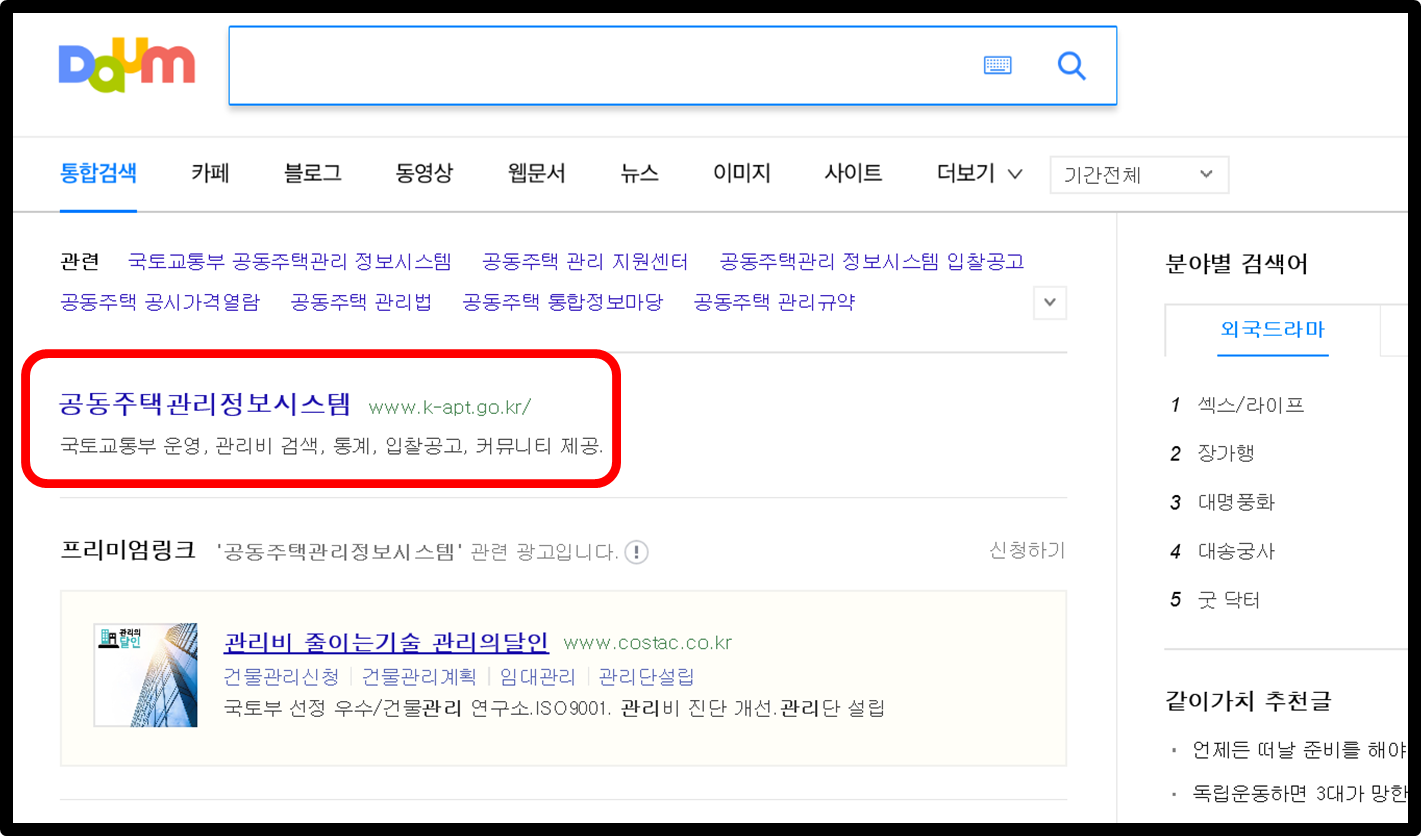Open the virtual keyboard icon in search box
The width and height of the screenshot is (1421, 836).
(997, 66)
